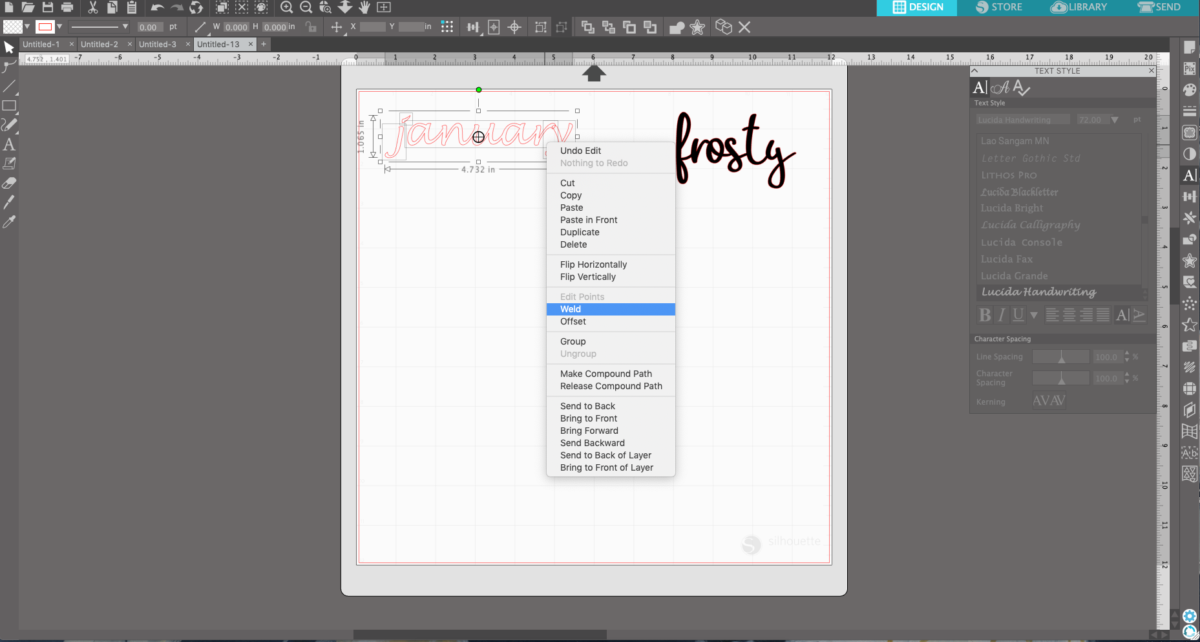
Task: Select the Line drawing tool
Action: 9,86
